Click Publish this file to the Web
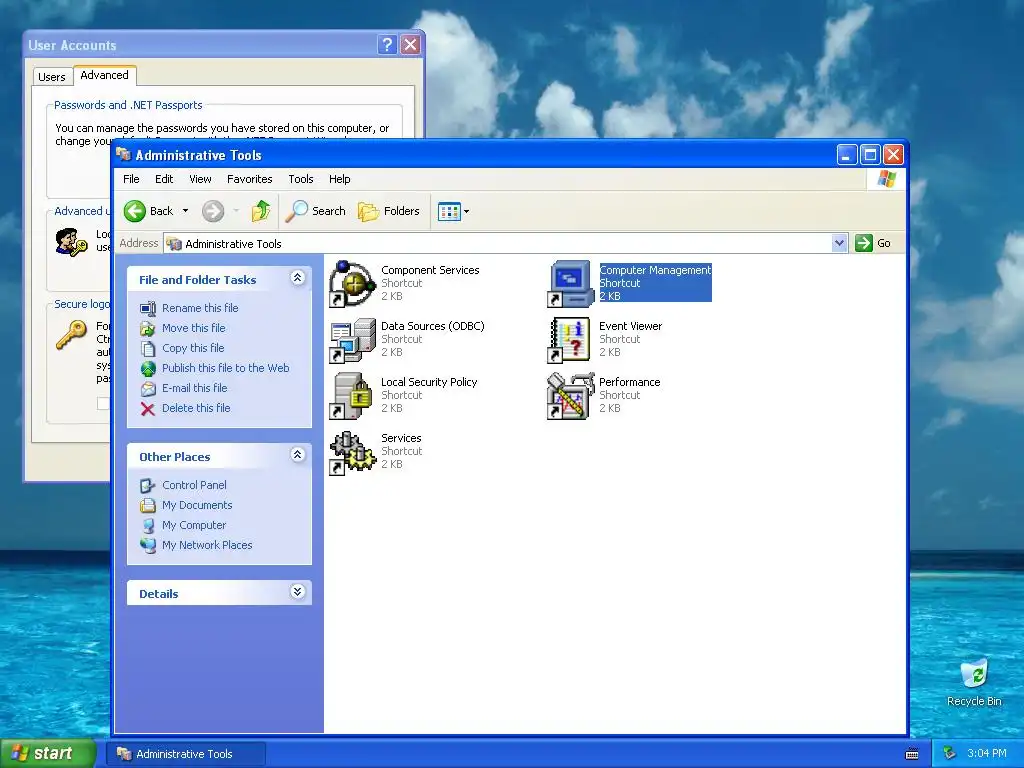1024x768 pixels. click(225, 368)
